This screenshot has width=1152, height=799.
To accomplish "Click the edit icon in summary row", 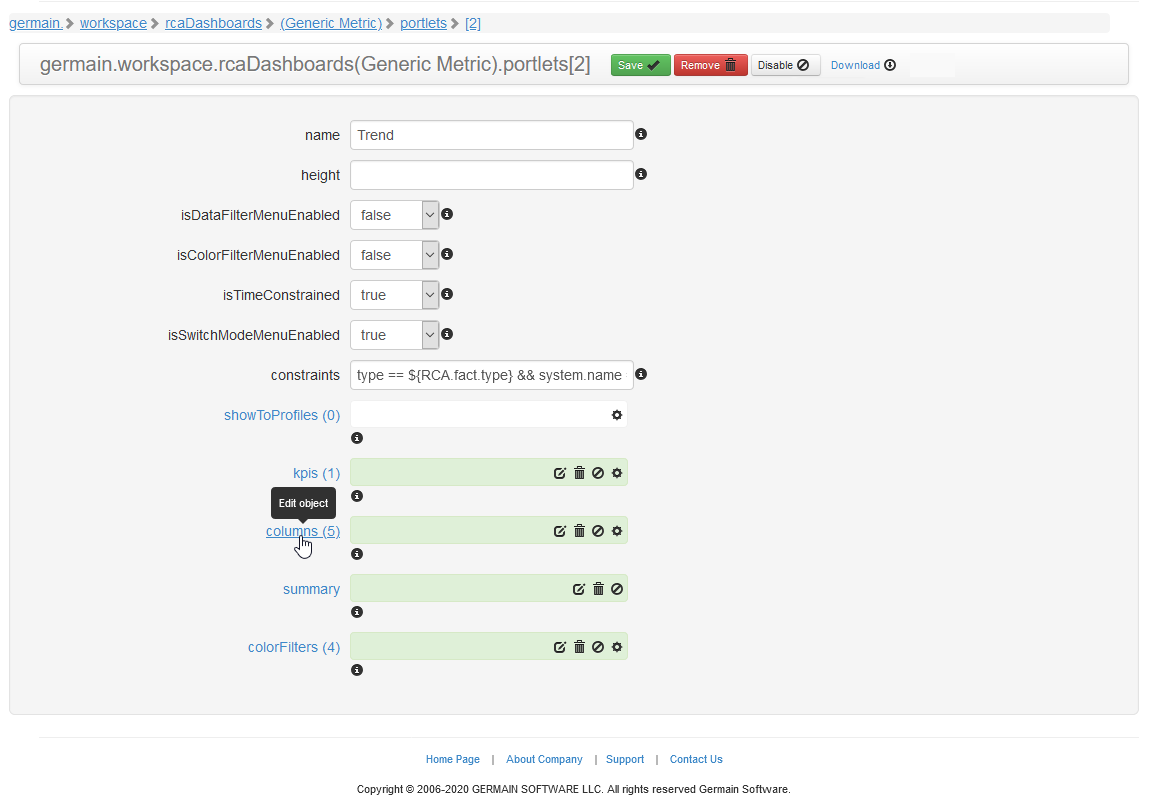I will pyautogui.click(x=579, y=589).
